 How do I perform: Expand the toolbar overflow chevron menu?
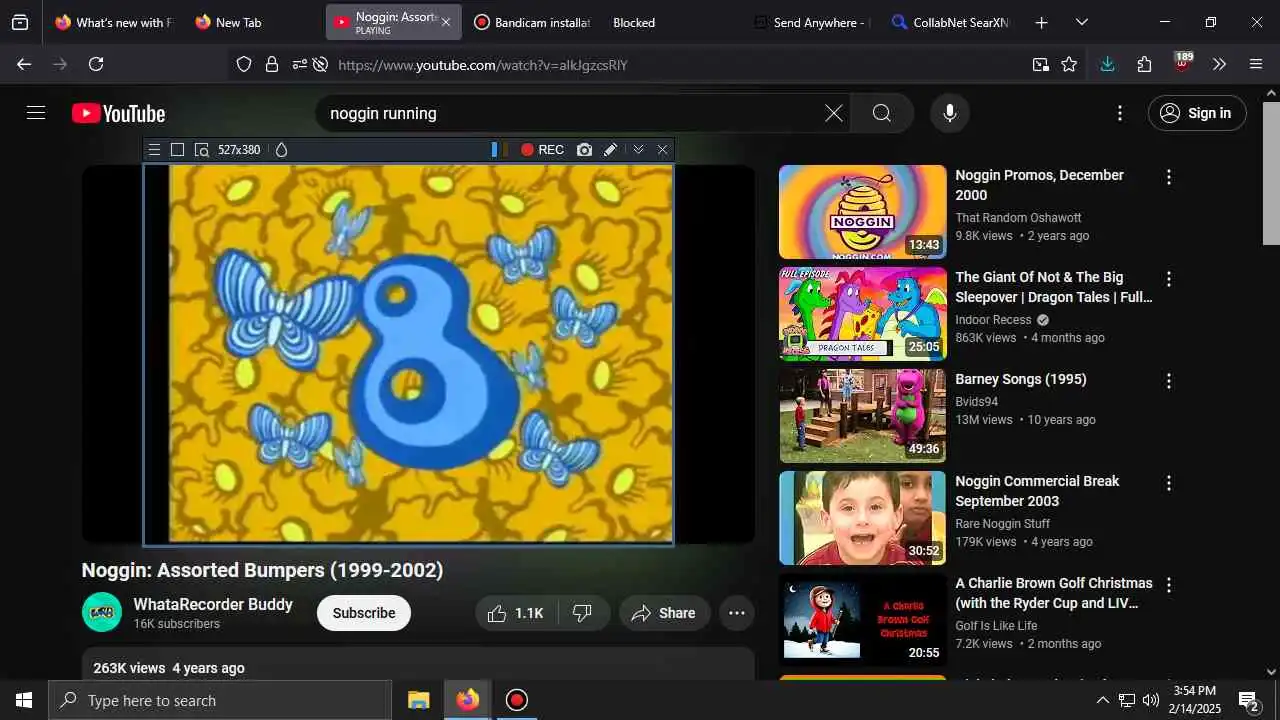pyautogui.click(x=1219, y=64)
